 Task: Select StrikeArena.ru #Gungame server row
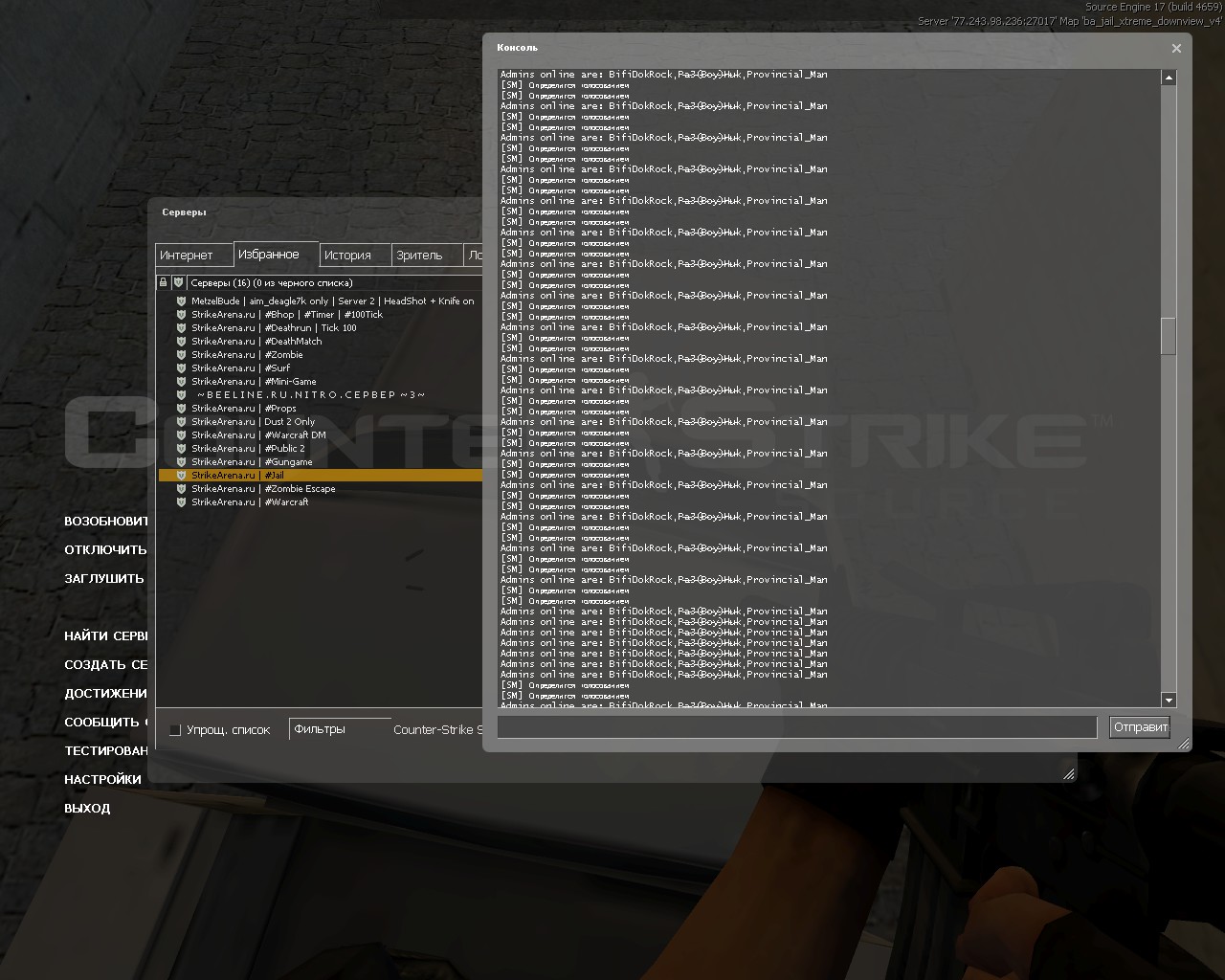point(321,462)
